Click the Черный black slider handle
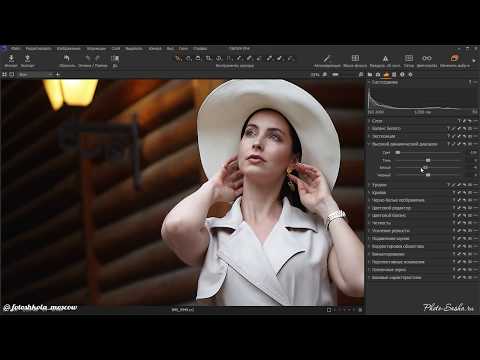This screenshot has width=480, height=360. (x=428, y=175)
